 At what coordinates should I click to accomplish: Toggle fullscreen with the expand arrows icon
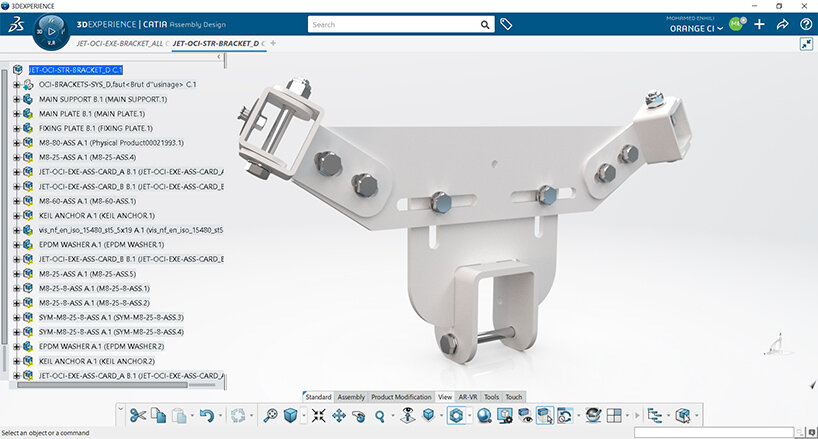(x=806, y=44)
